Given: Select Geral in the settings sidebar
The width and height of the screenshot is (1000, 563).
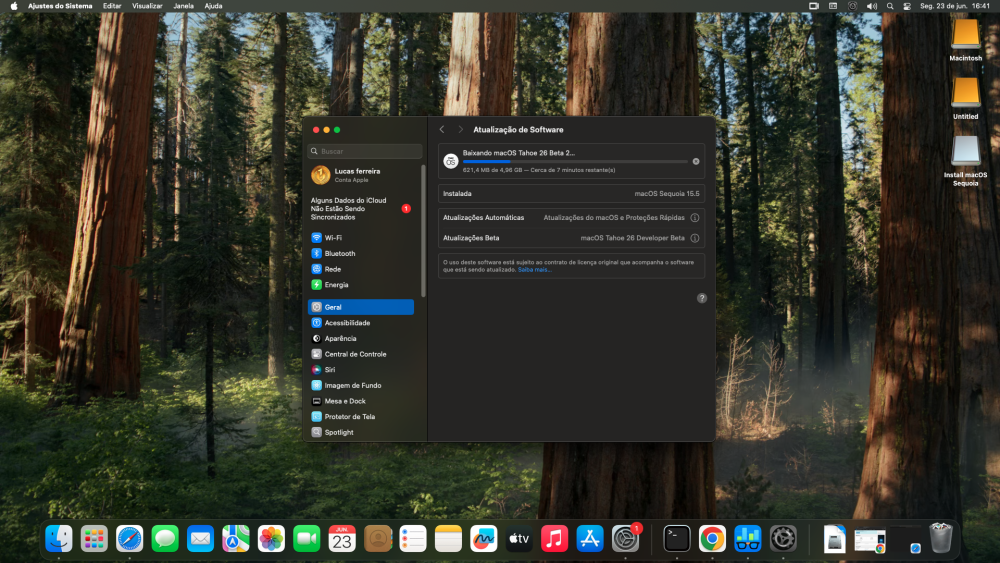Looking at the screenshot, I should 361,307.
